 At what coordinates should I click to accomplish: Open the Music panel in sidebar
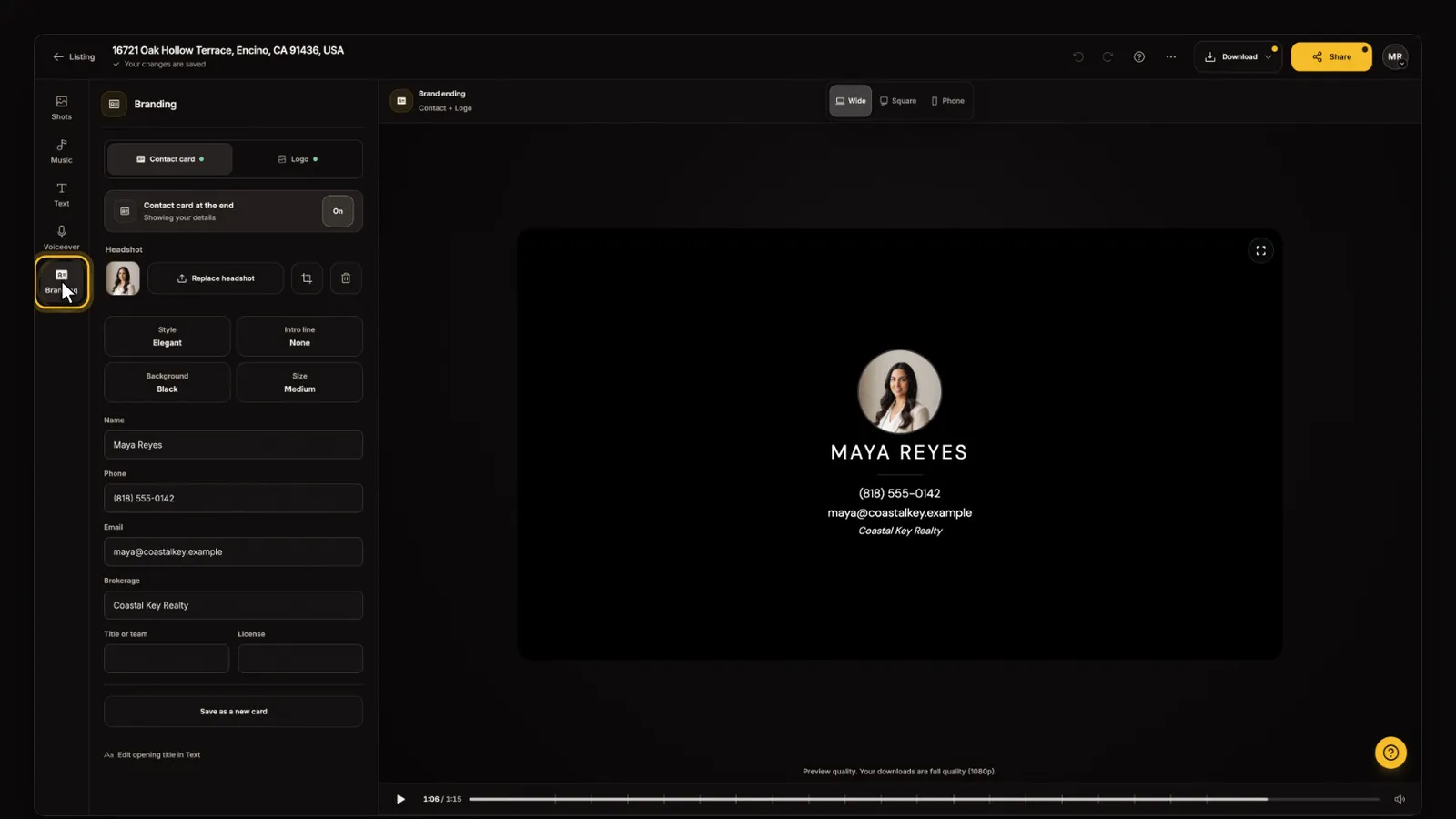coord(61,151)
